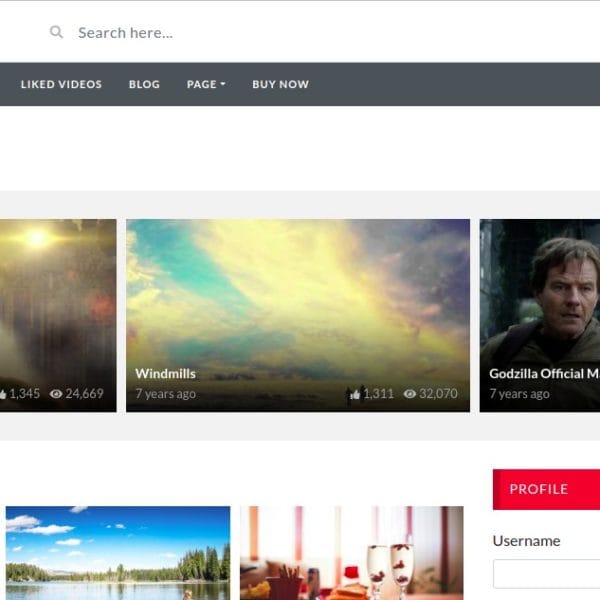This screenshot has height=600, width=600.
Task: Click the thumbs-up icon beside 1,345
Action: pos(3,394)
